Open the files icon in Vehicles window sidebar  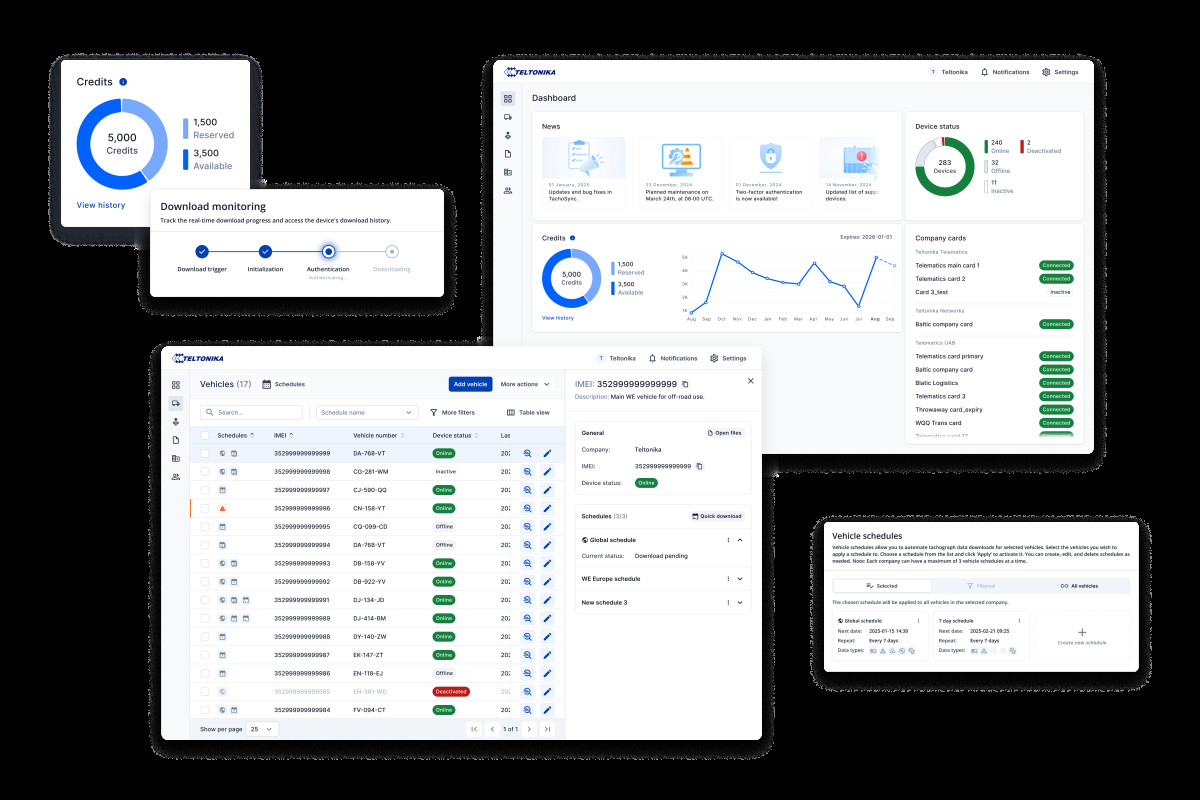[176, 440]
